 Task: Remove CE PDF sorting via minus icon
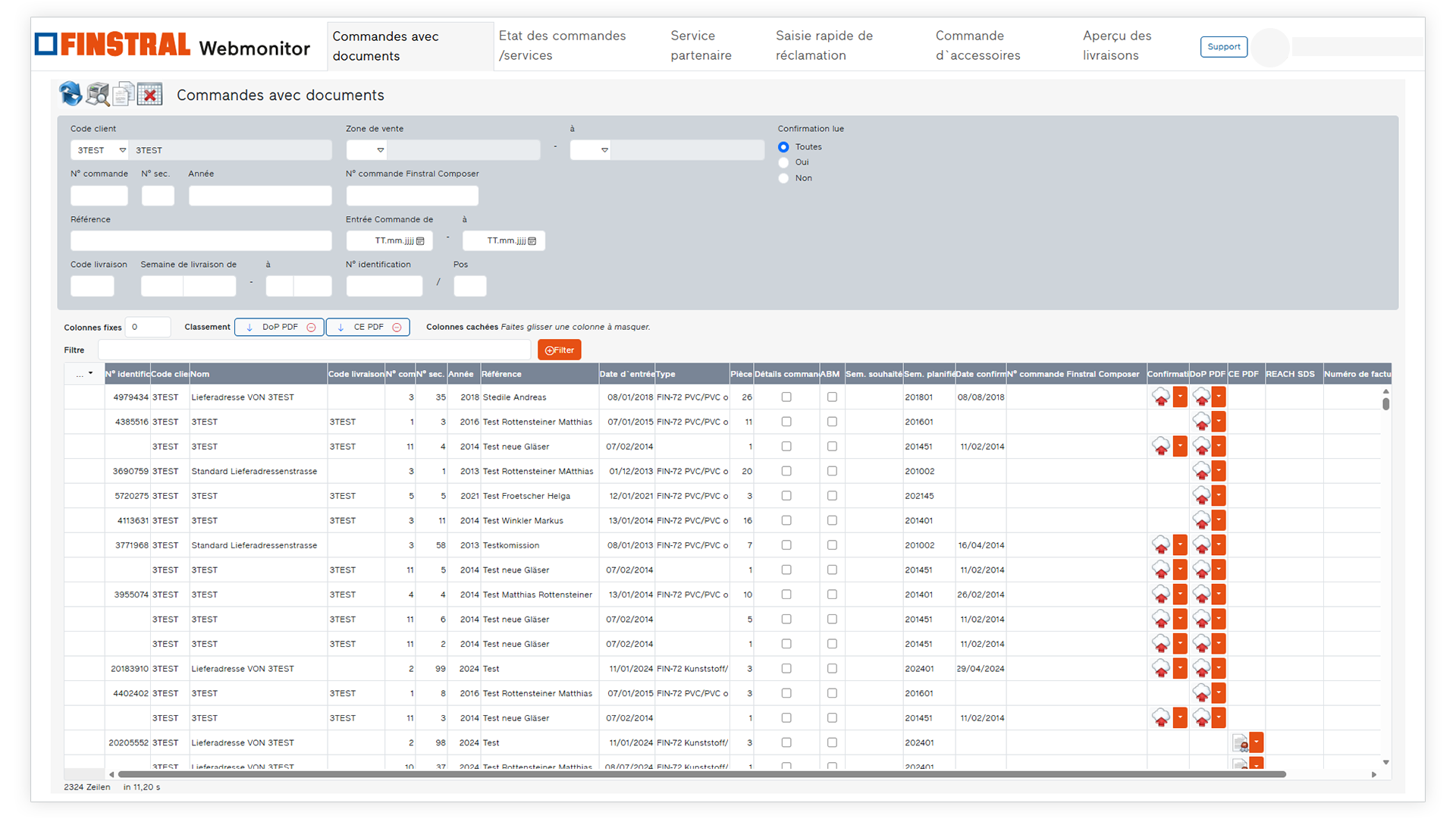pos(397,328)
